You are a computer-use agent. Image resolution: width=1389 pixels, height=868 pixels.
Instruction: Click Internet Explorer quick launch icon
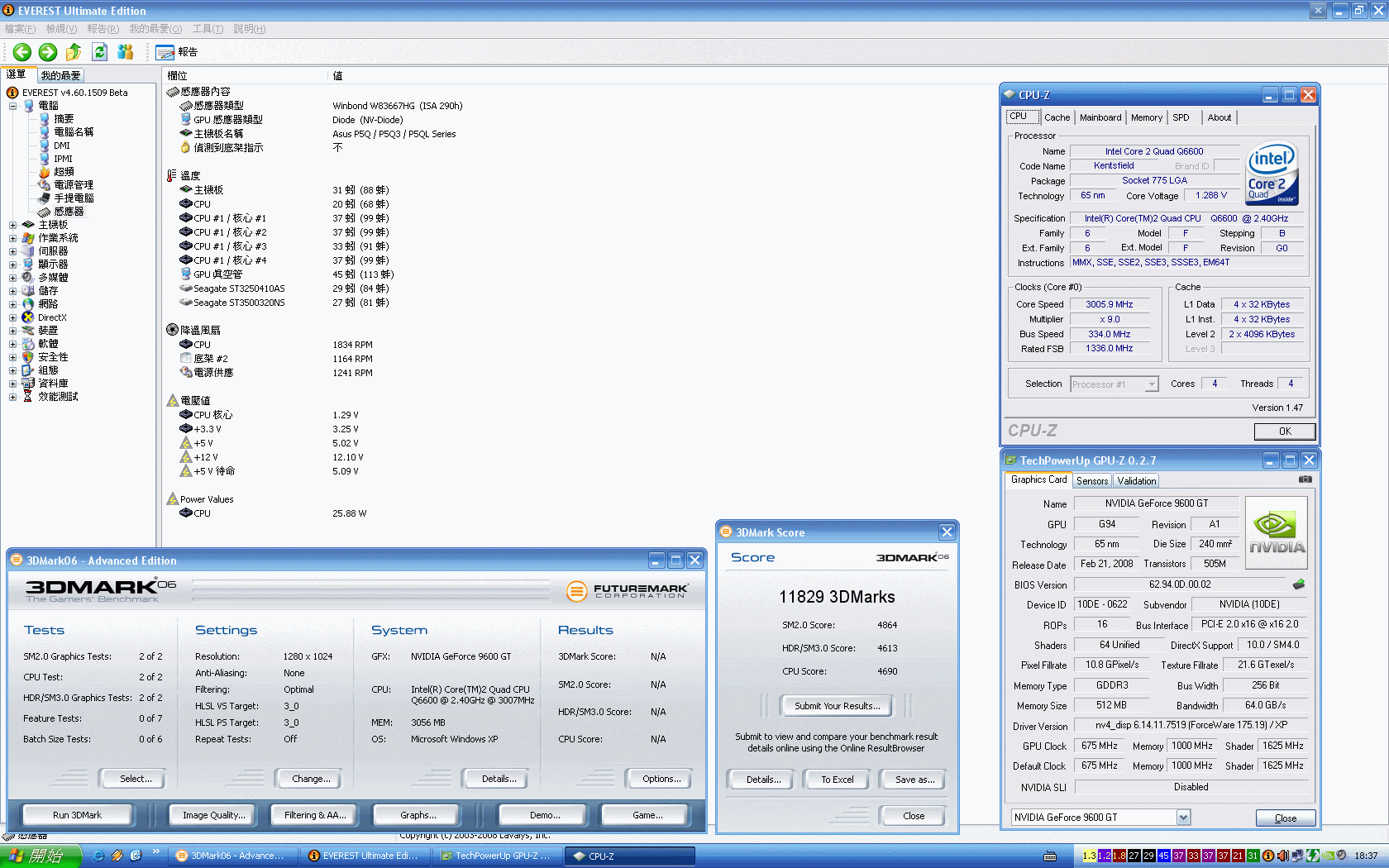coord(98,856)
